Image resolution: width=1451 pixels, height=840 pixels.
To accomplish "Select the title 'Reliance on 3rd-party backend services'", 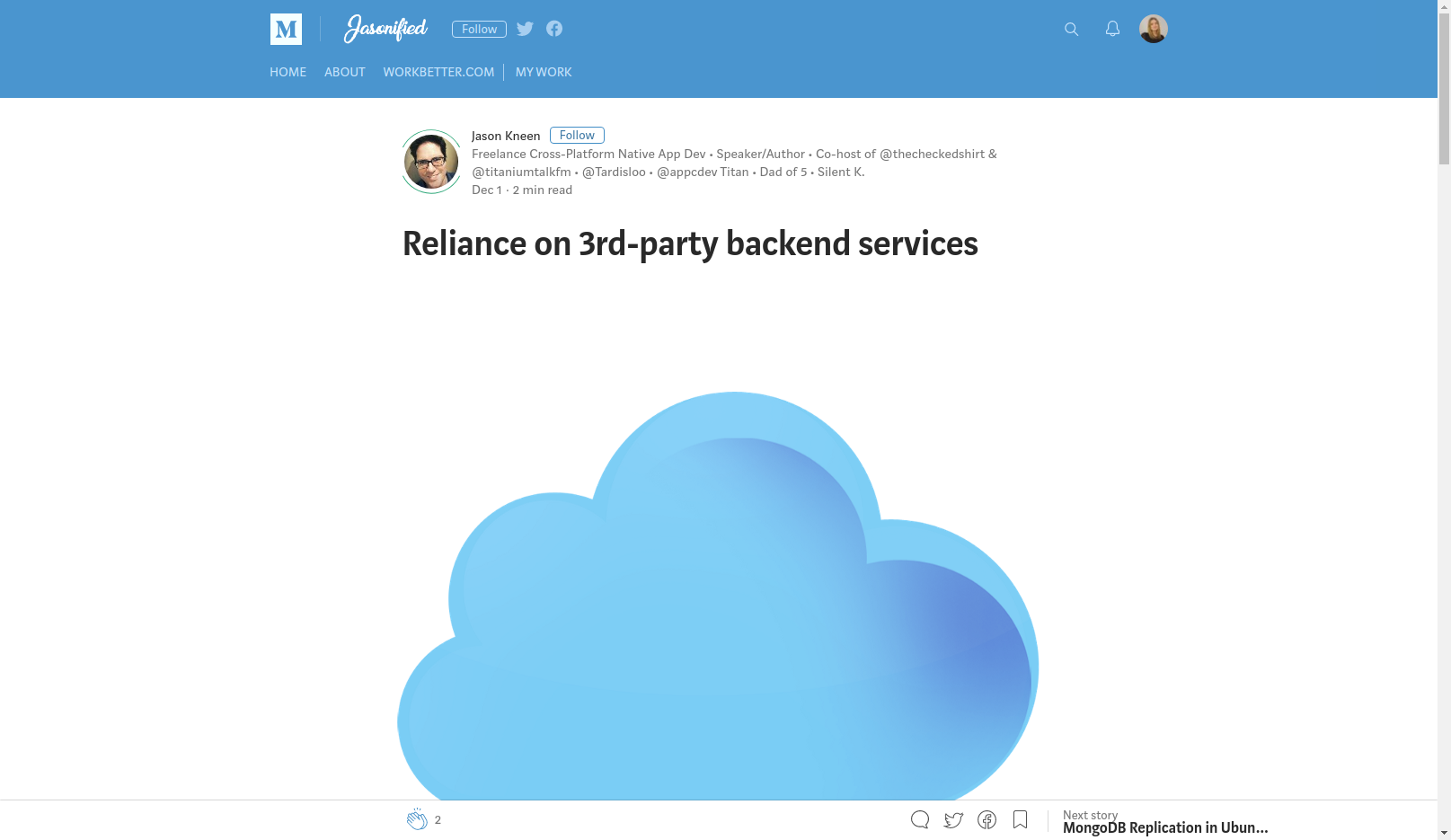I will pyautogui.click(x=690, y=243).
